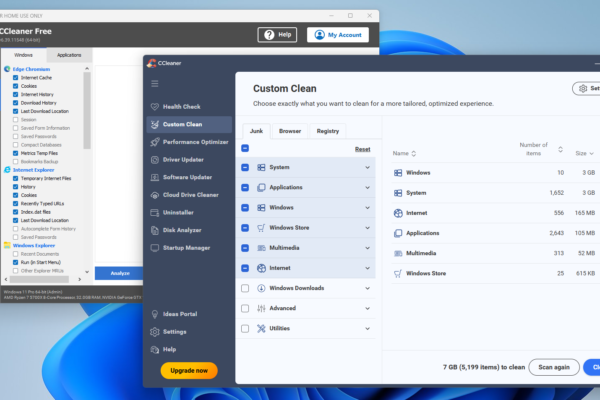Click the Scan again button

[x=553, y=367]
